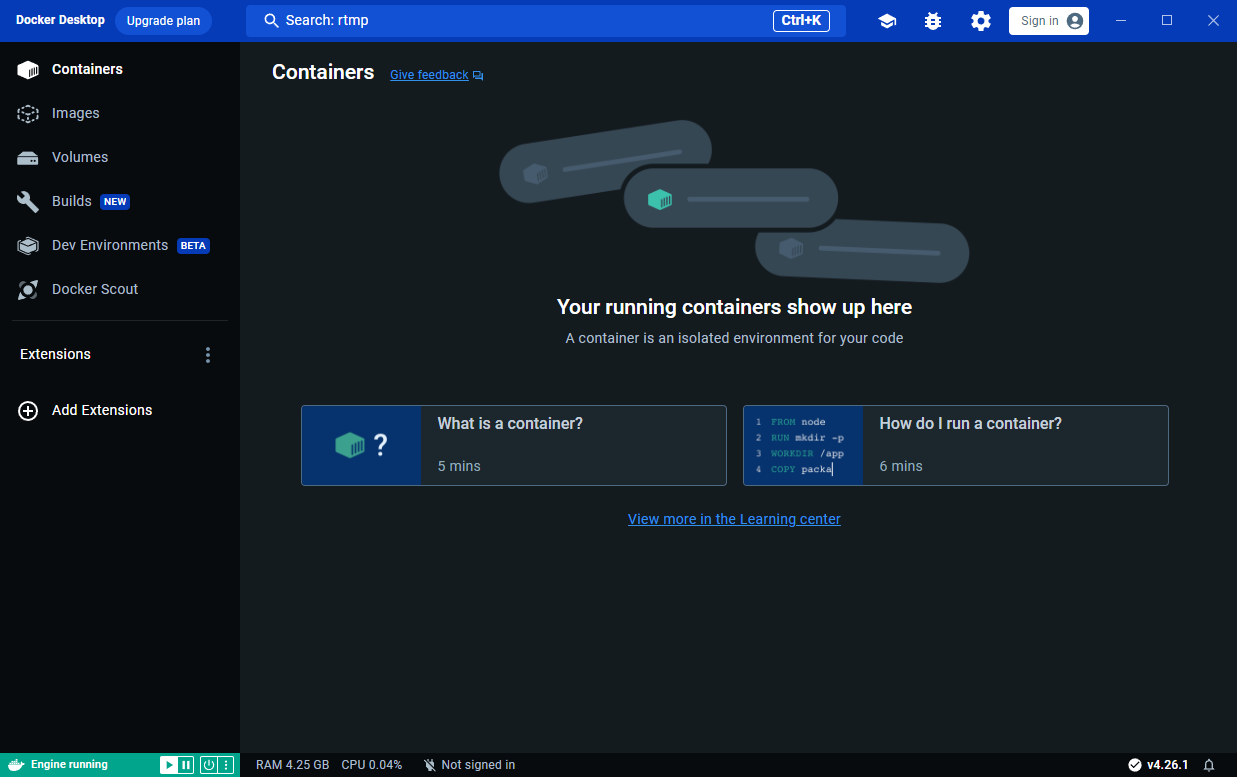The width and height of the screenshot is (1237, 777).
Task: Click the Troubleshoot bug icon
Action: (x=933, y=21)
